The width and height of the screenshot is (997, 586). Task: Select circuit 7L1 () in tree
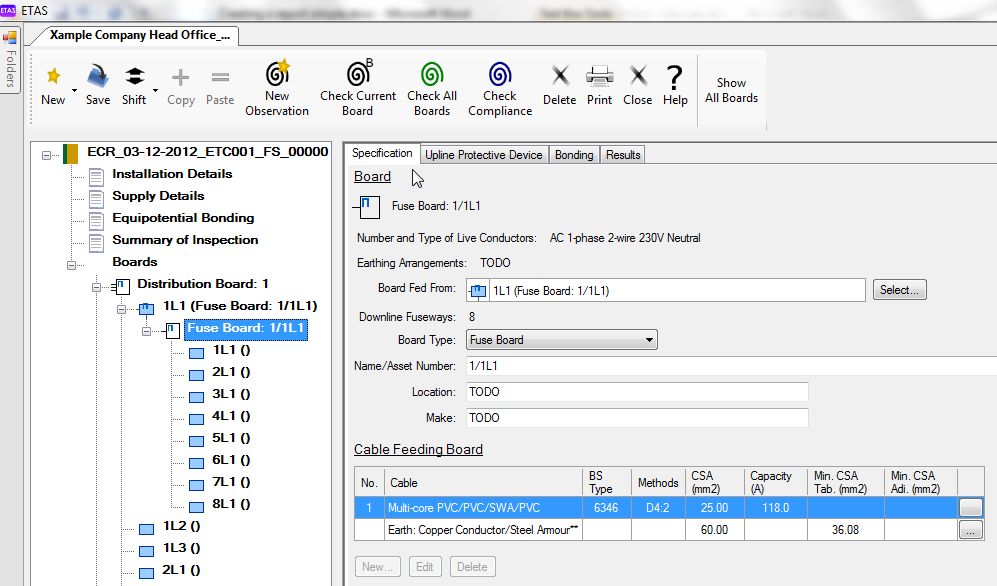(231, 482)
